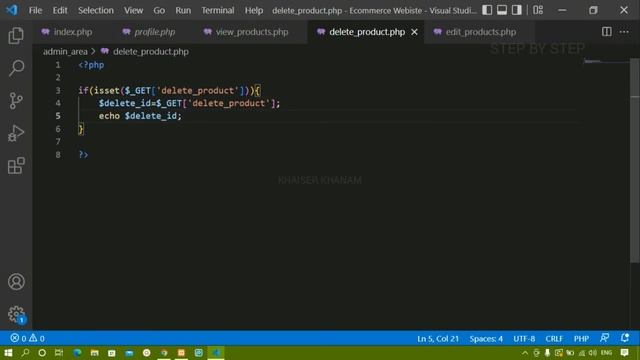Screen dimensions: 640x360
Task: Open the Source Control view
Action: 16,100
